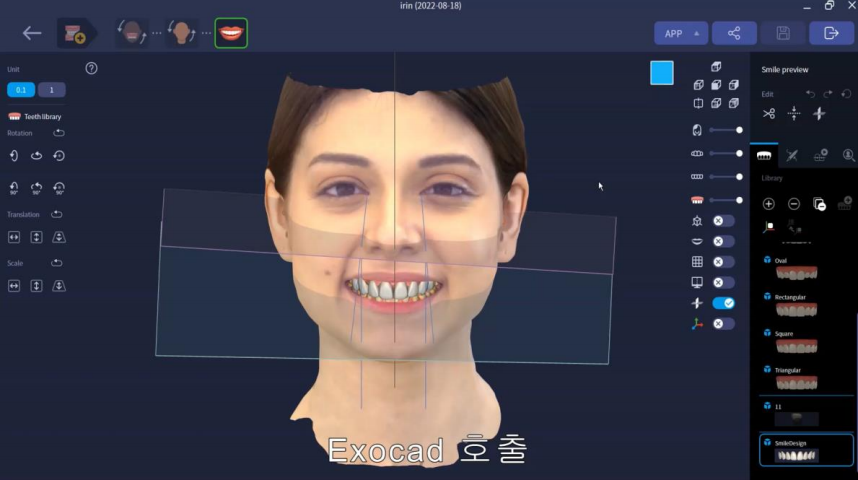The height and width of the screenshot is (480, 858).
Task: Click the share button
Action: [x=734, y=33]
